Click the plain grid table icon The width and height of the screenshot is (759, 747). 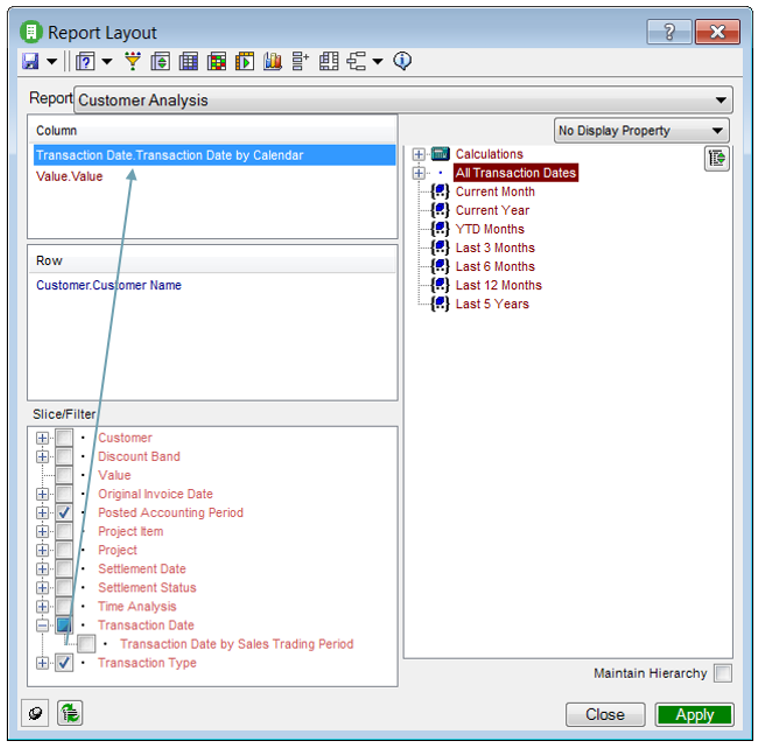[188, 61]
